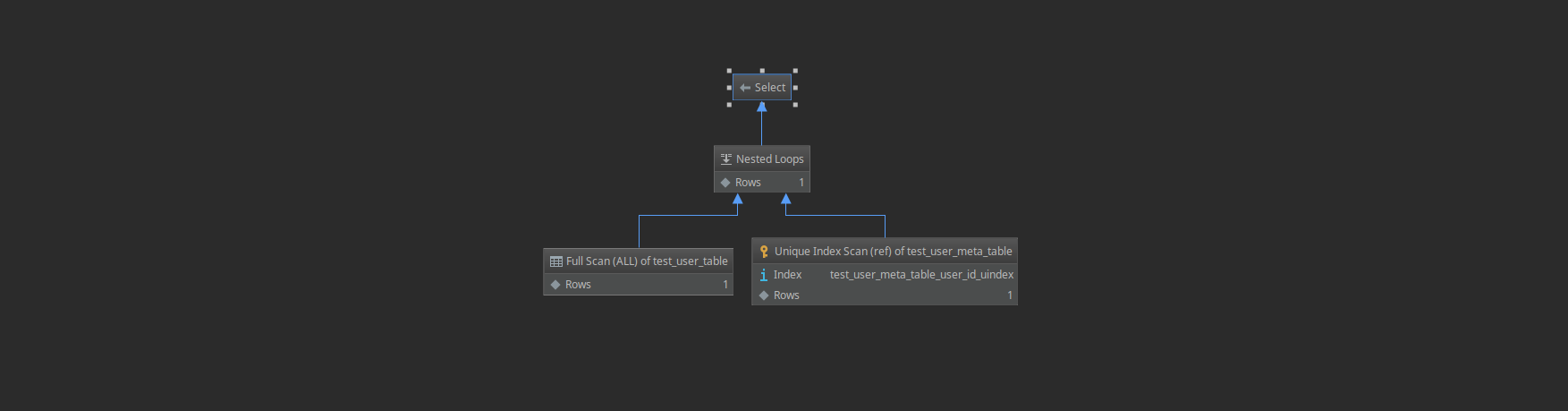This screenshot has width=1568, height=411.
Task: Click the info icon beside Index
Action: (x=763, y=275)
